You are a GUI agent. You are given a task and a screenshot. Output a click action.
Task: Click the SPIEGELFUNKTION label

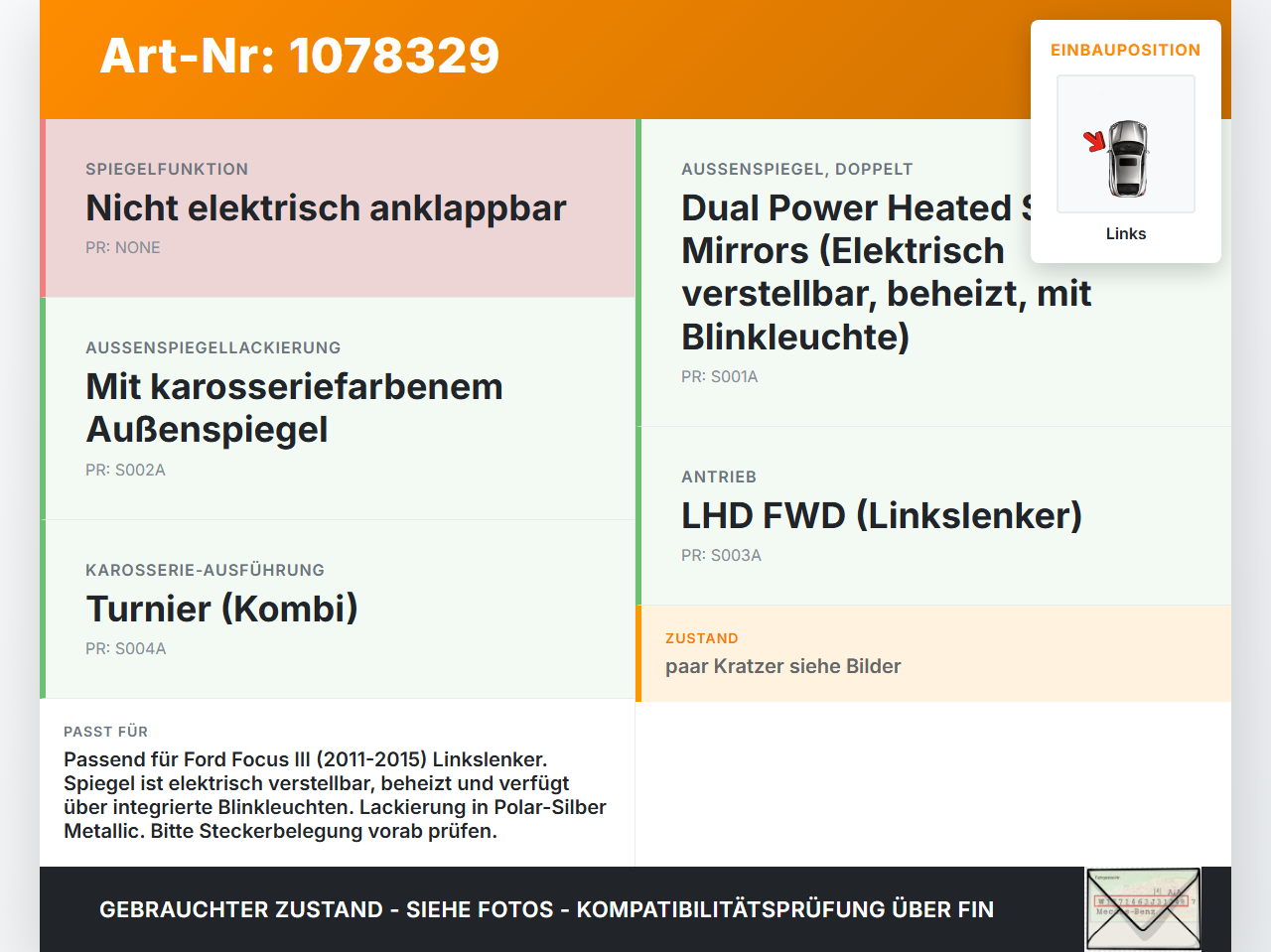[x=167, y=169]
